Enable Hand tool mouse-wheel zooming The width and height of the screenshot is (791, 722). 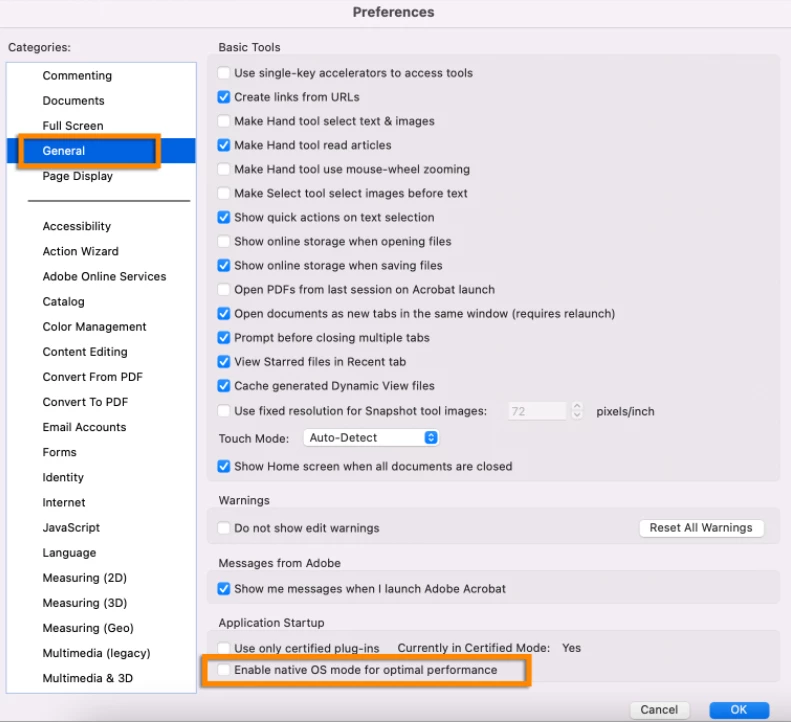pyautogui.click(x=223, y=169)
